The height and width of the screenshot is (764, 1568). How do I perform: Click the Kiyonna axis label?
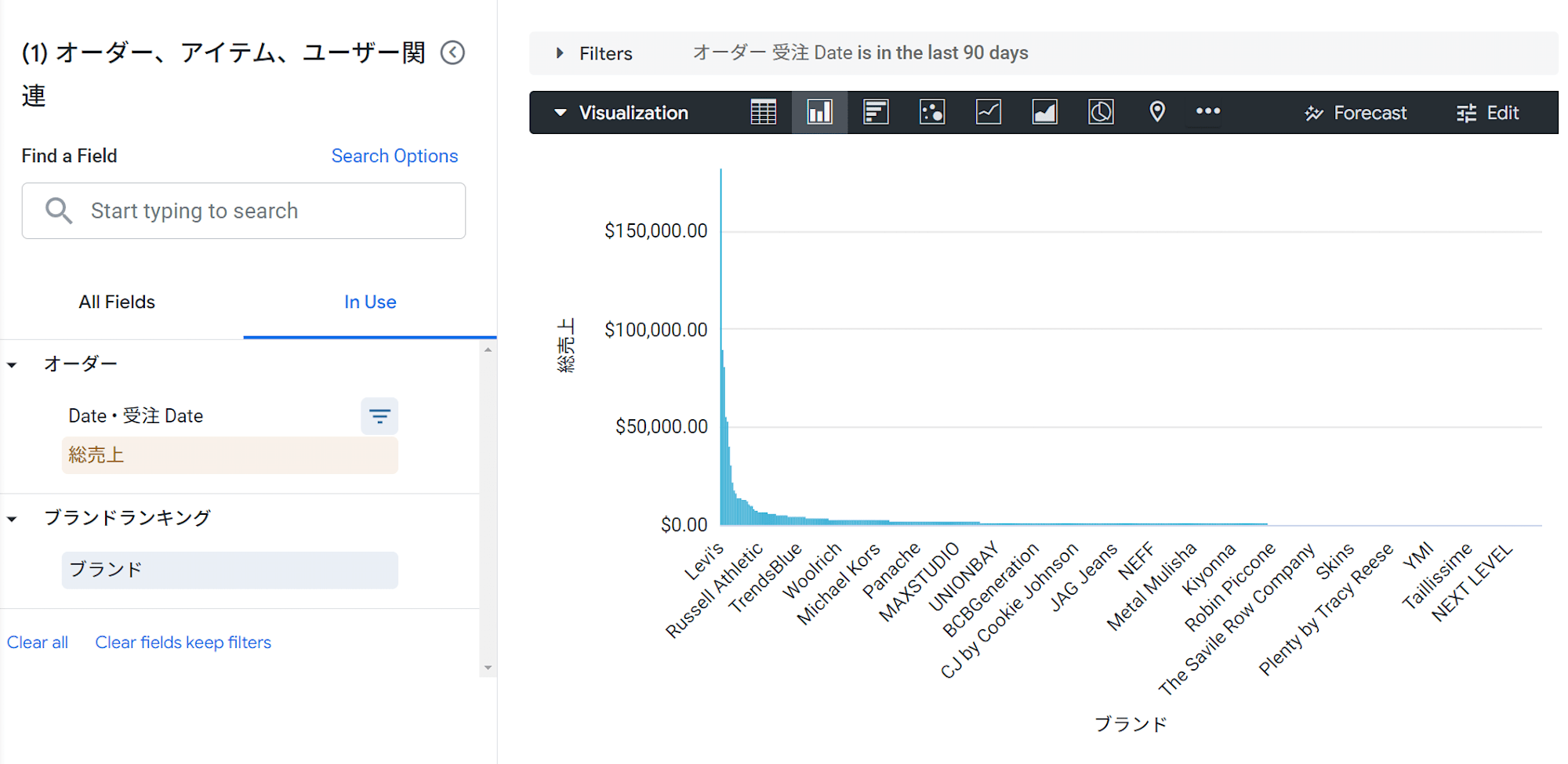1208,569
